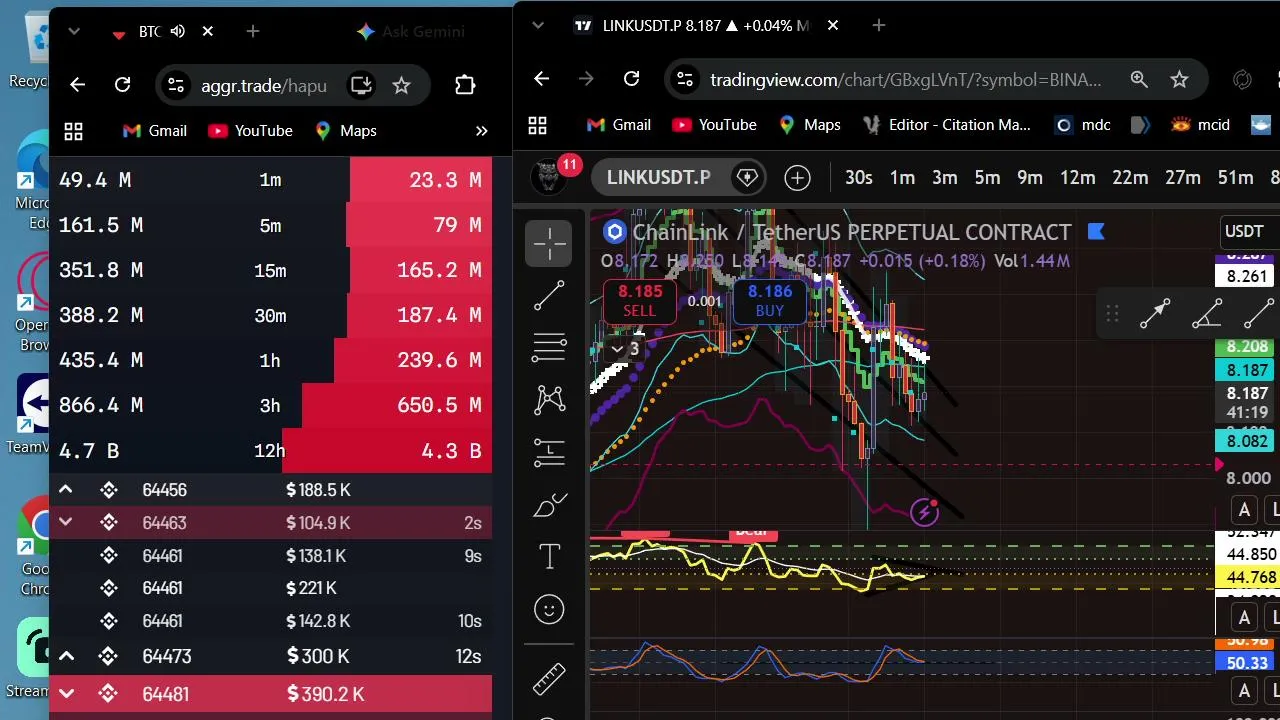
Task: Toggle auto scale on the bottom pane at 50.33
Action: (1244, 690)
